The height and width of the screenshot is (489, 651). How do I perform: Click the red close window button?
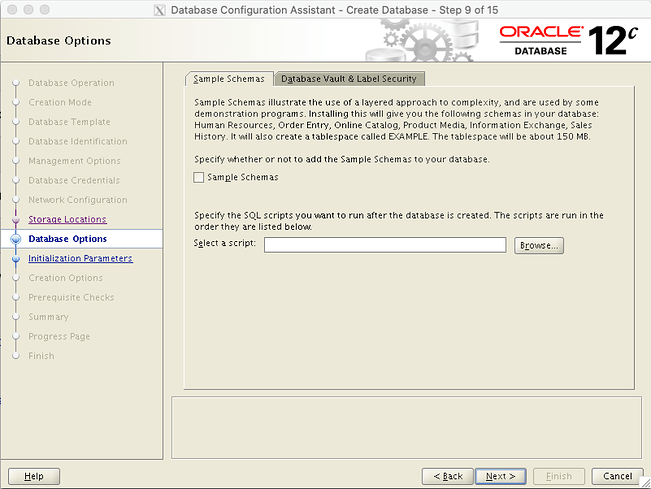(x=12, y=10)
